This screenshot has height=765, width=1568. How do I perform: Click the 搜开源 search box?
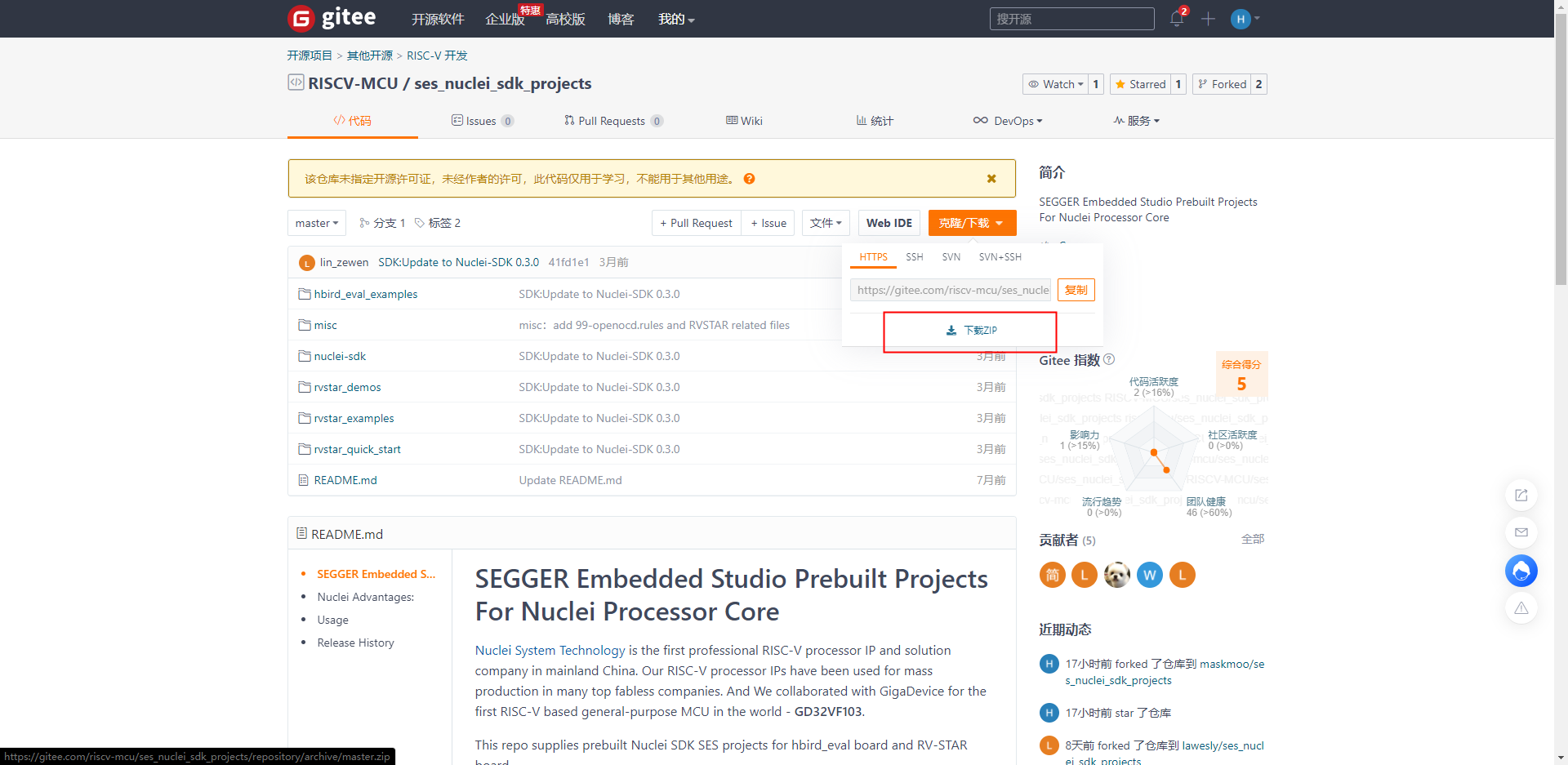pos(1071,19)
